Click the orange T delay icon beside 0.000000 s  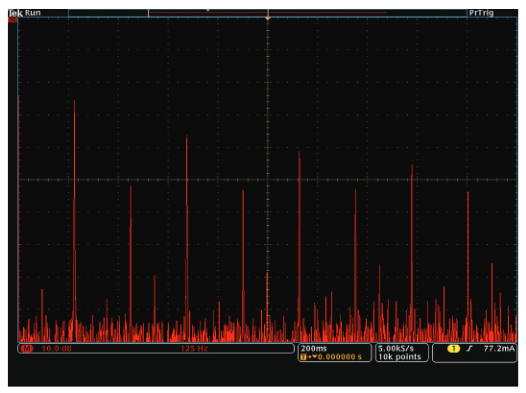click(304, 357)
